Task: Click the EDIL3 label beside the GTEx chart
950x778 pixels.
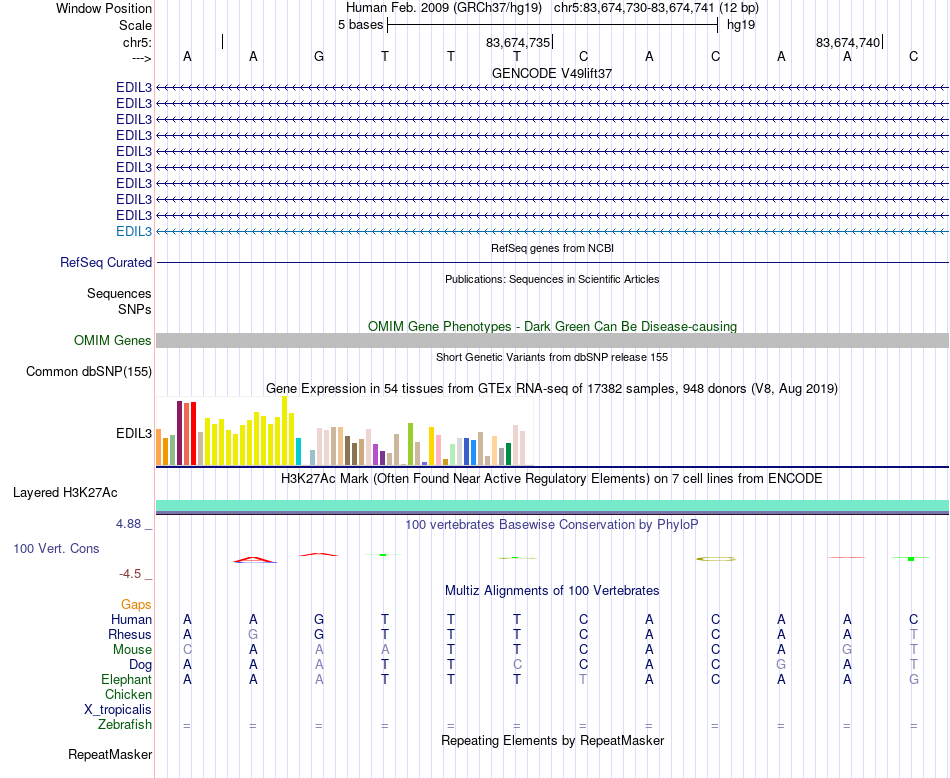Action: click(x=134, y=434)
